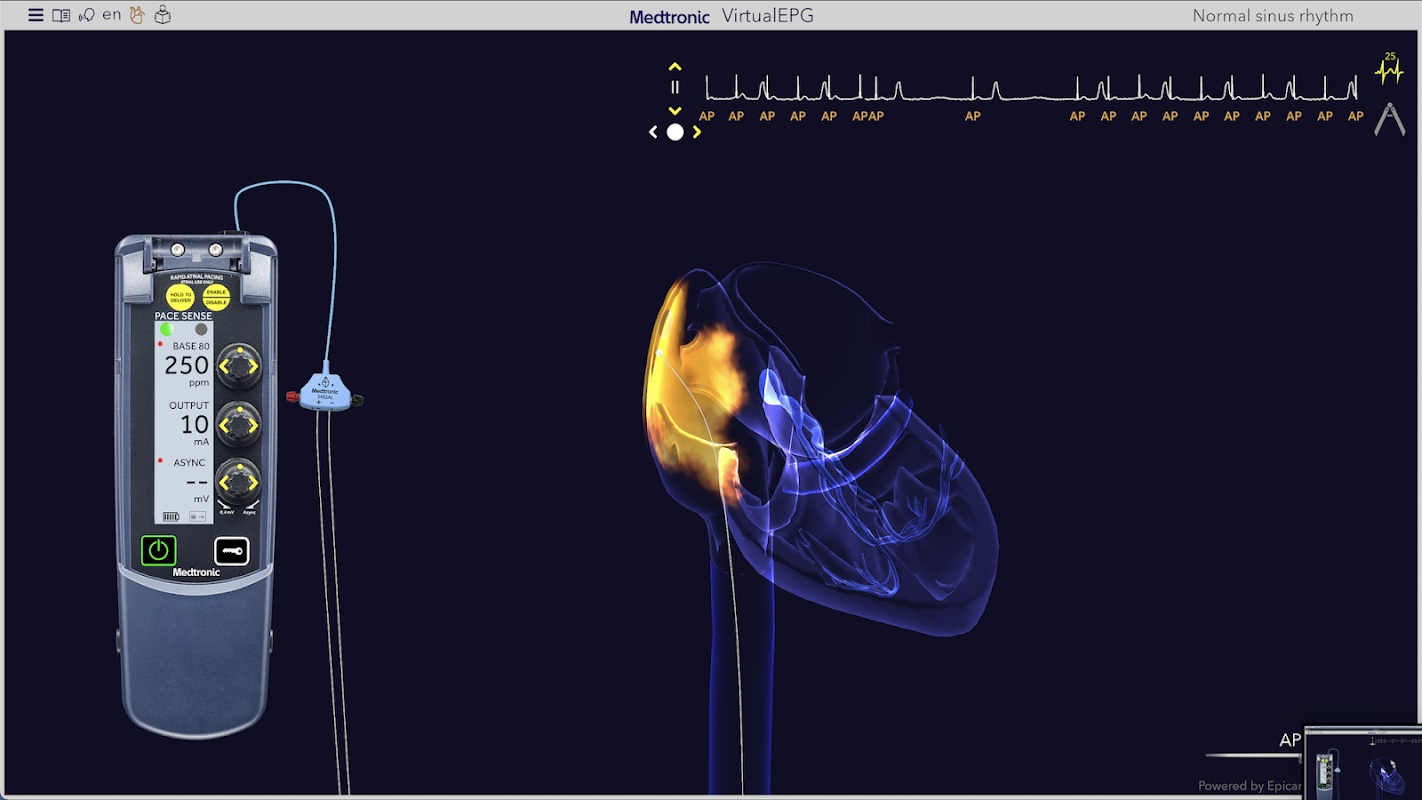1422x800 pixels.
Task: Increase rate with right arrow on top dial
Action: (x=253, y=367)
